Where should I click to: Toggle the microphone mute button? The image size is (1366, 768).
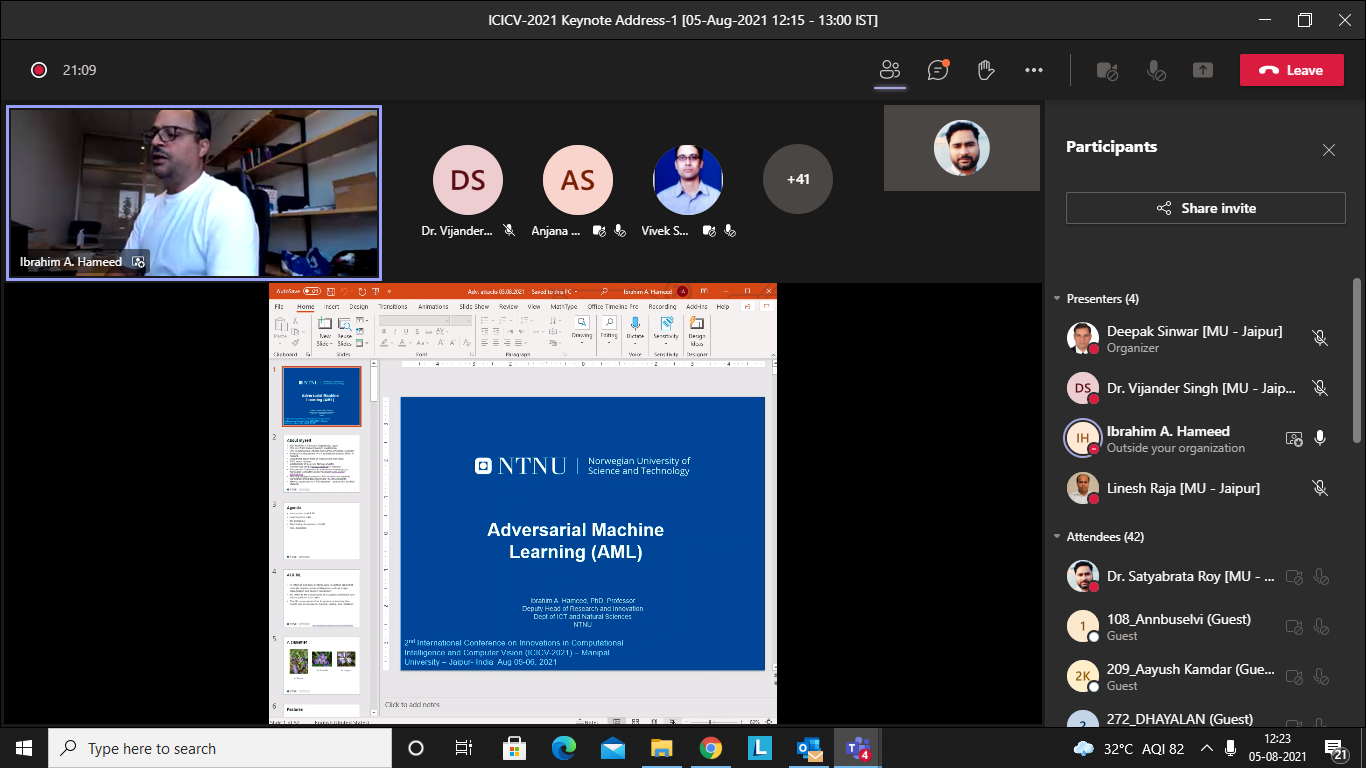(1155, 71)
